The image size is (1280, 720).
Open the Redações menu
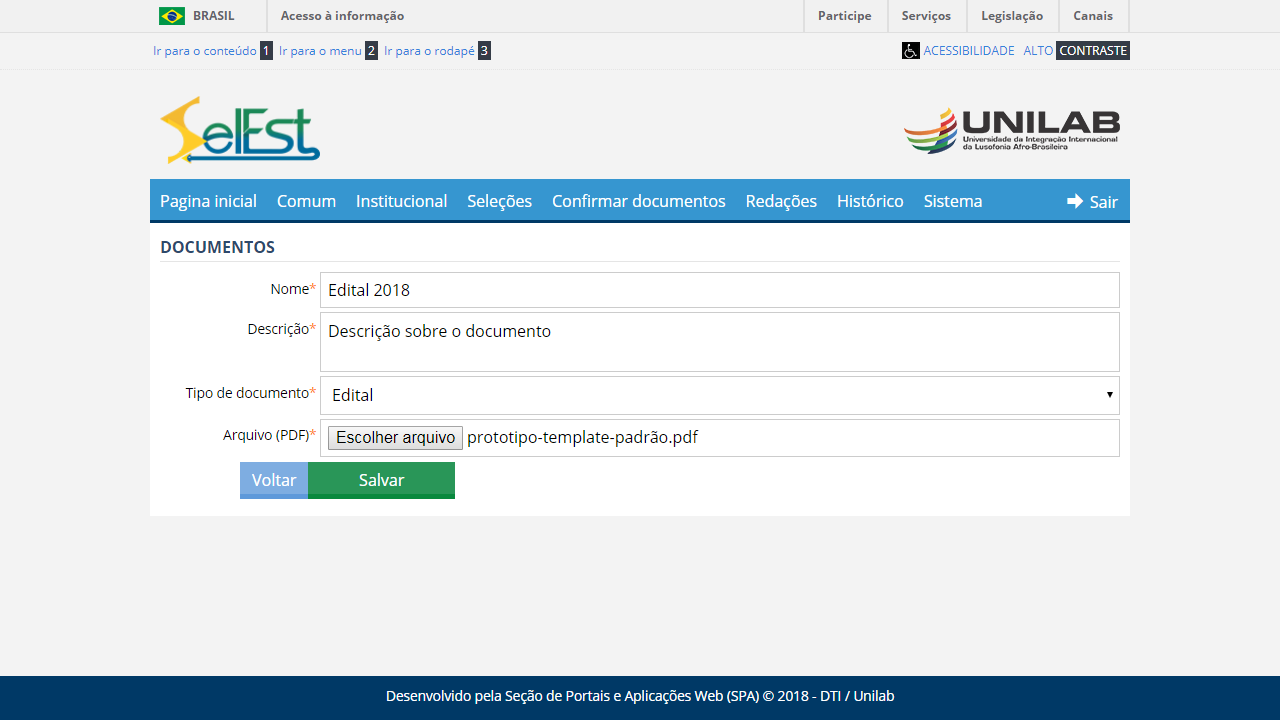point(780,201)
